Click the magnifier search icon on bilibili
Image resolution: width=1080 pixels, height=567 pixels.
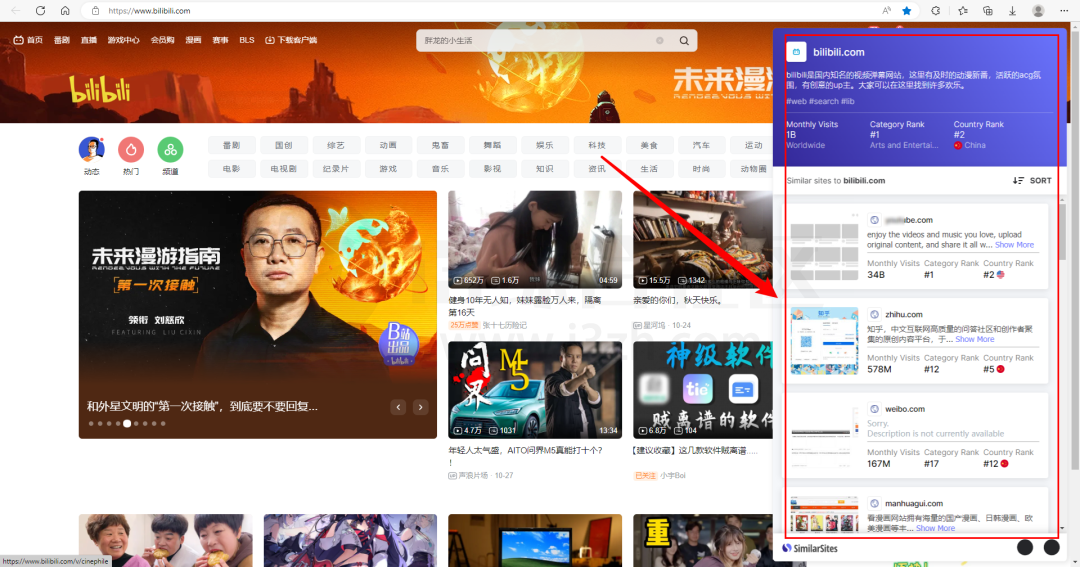684,41
